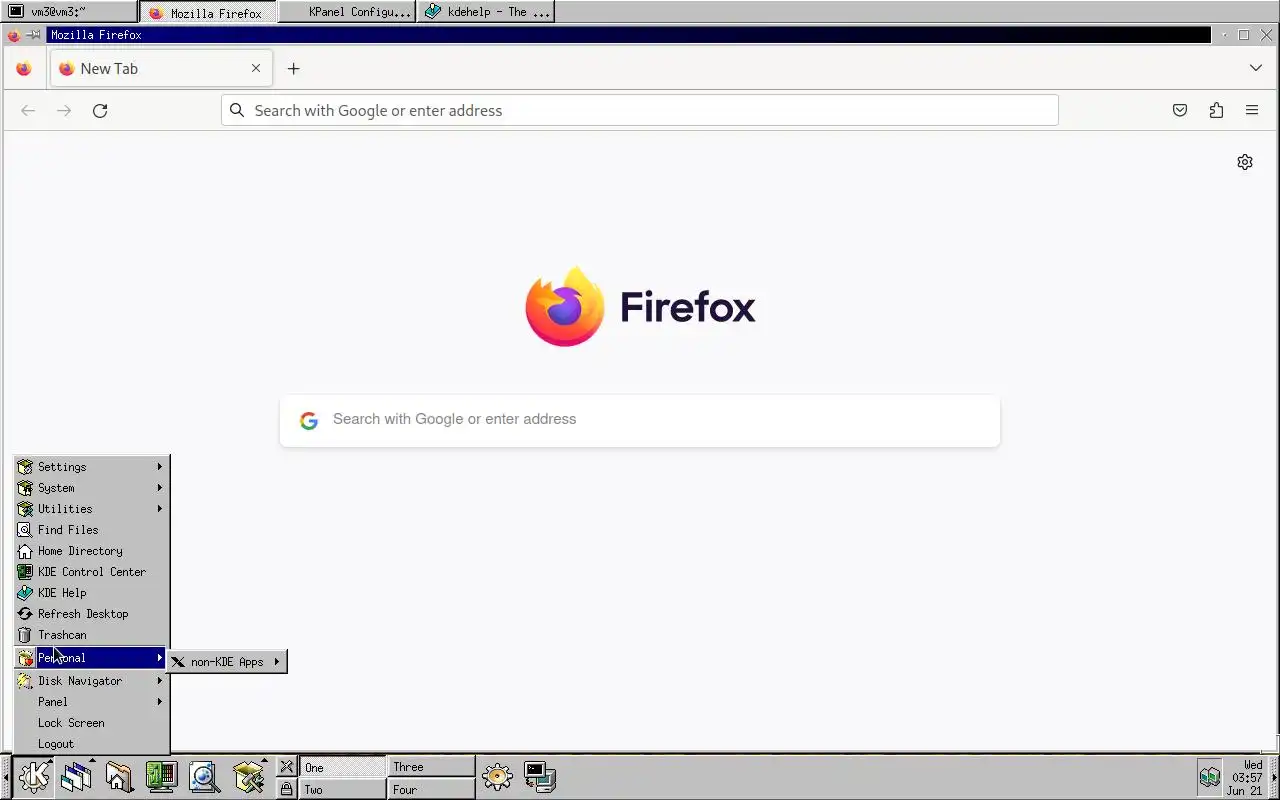This screenshot has width=1280, height=800.
Task: Choose Refresh Desktop menu entry
Action: click(x=92, y=614)
